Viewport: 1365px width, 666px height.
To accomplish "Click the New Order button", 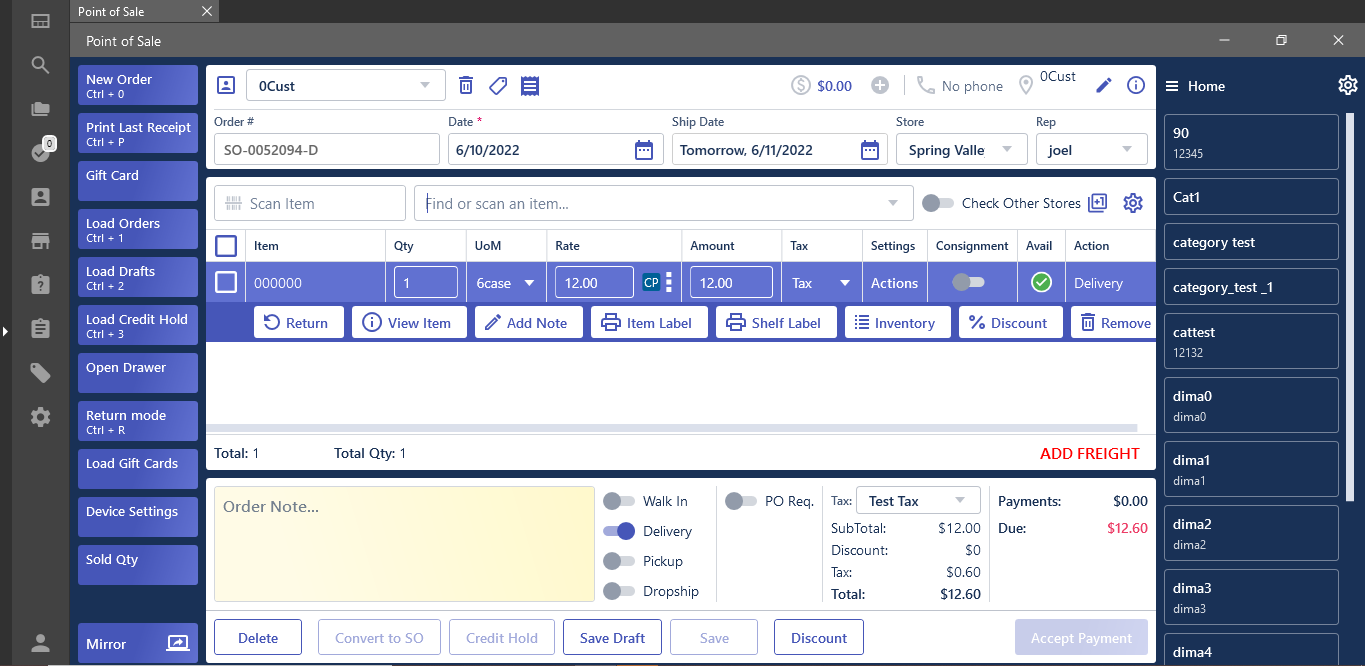I will click(x=138, y=85).
